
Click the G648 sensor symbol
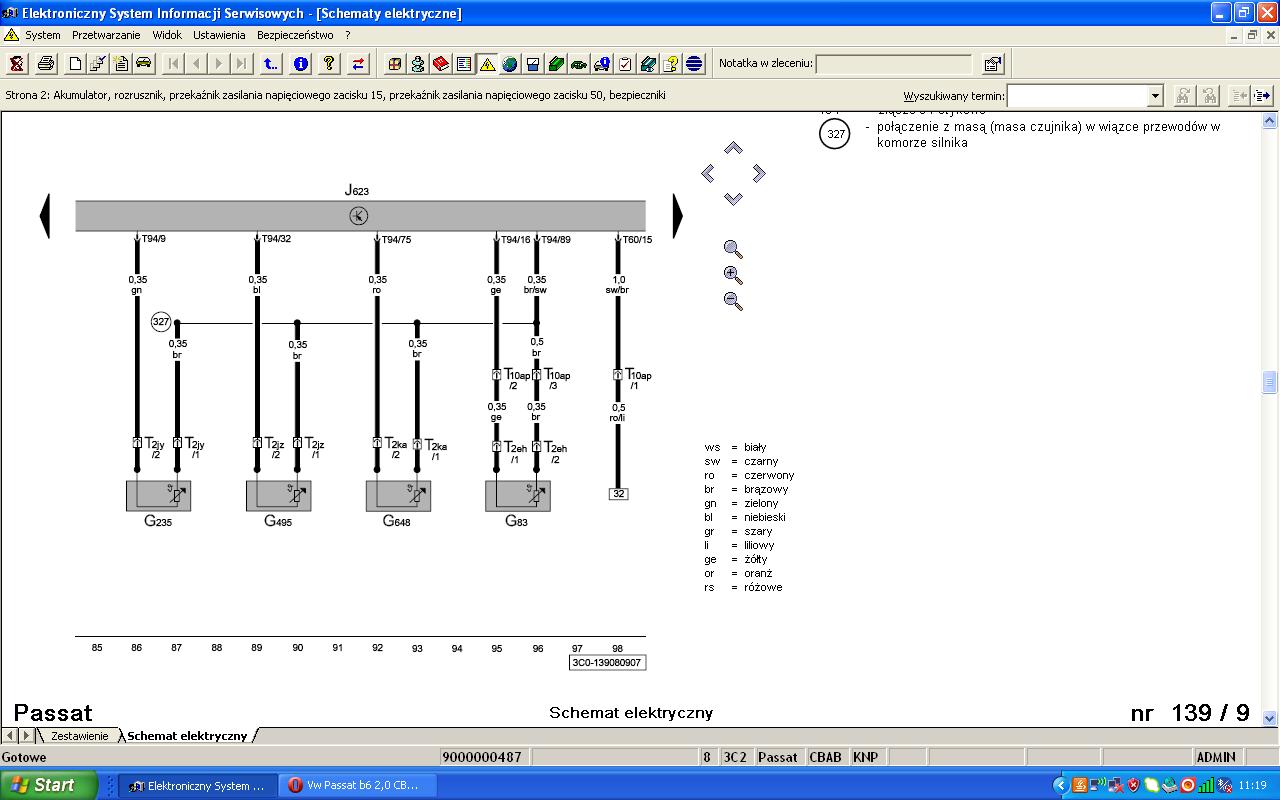point(398,496)
